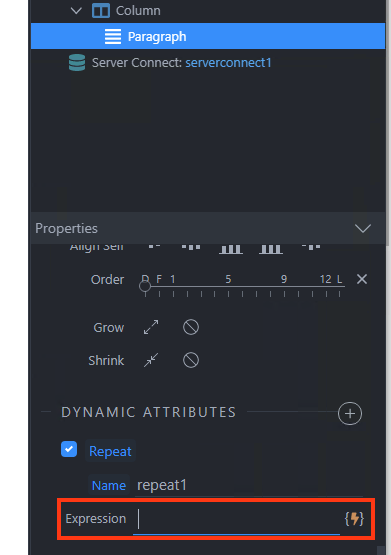Disable grow with the no-grow icon
The width and height of the screenshot is (391, 555).
coord(191,327)
